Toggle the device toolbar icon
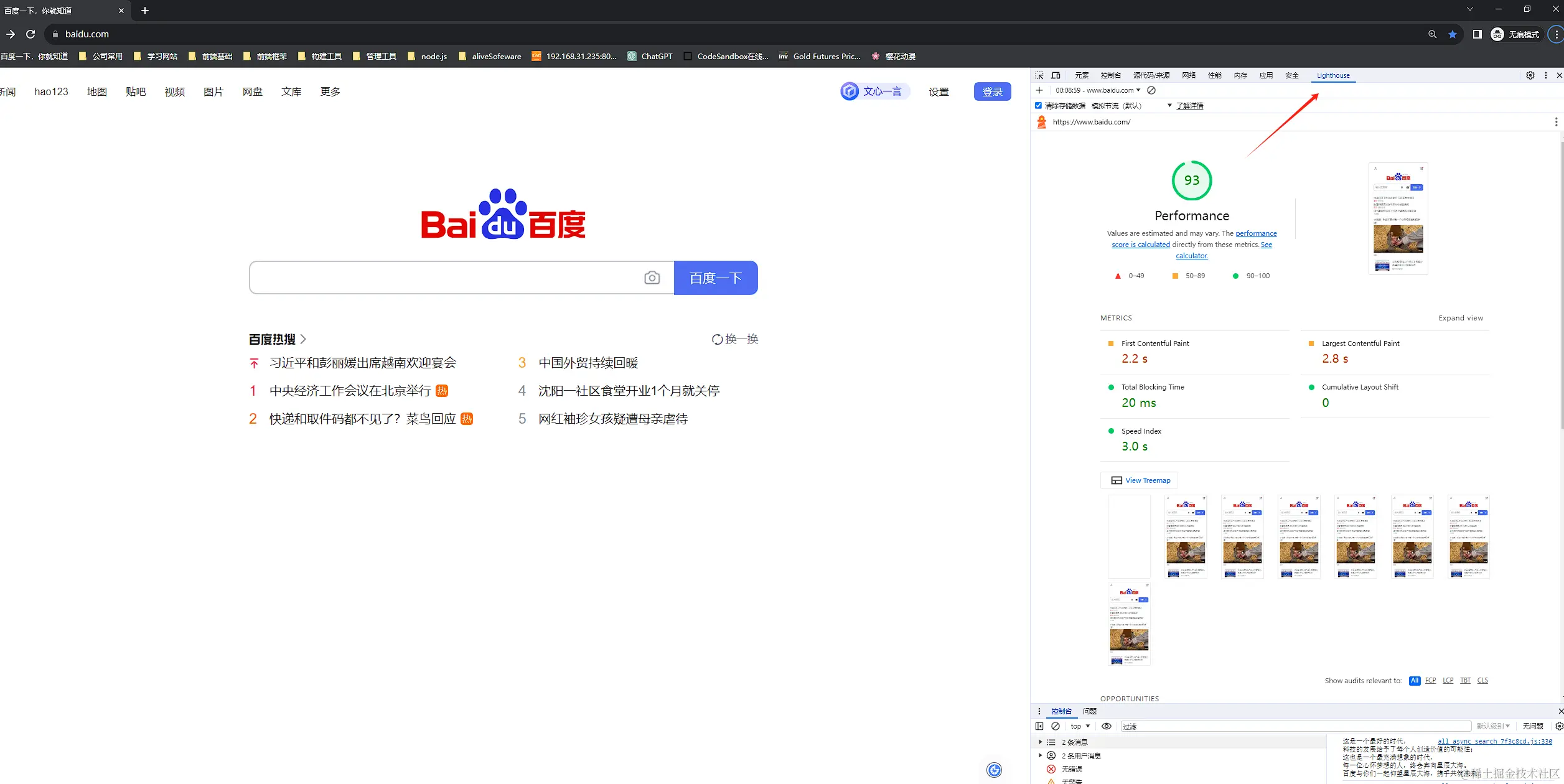This screenshot has height=784, width=1564. tap(1056, 75)
